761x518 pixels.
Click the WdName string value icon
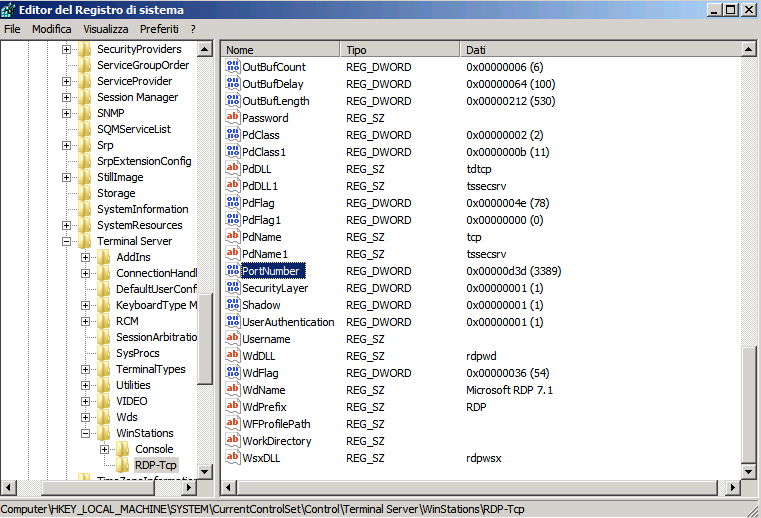(x=233, y=390)
